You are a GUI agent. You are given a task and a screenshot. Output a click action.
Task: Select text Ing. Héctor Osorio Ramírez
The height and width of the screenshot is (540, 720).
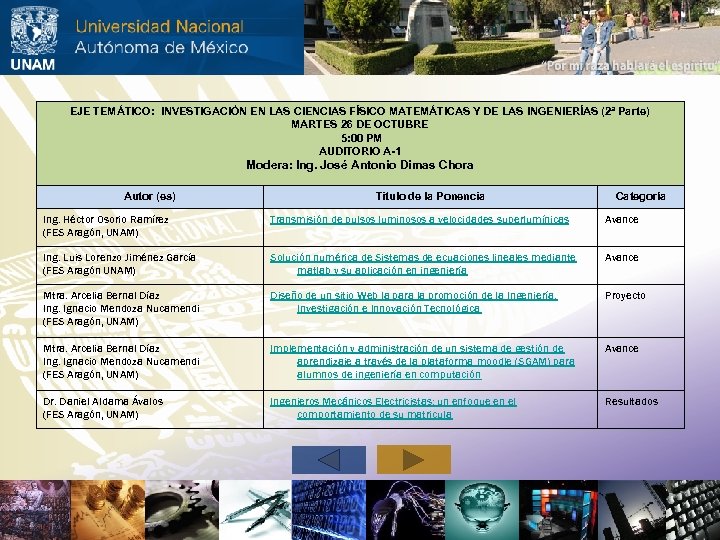tap(106, 219)
